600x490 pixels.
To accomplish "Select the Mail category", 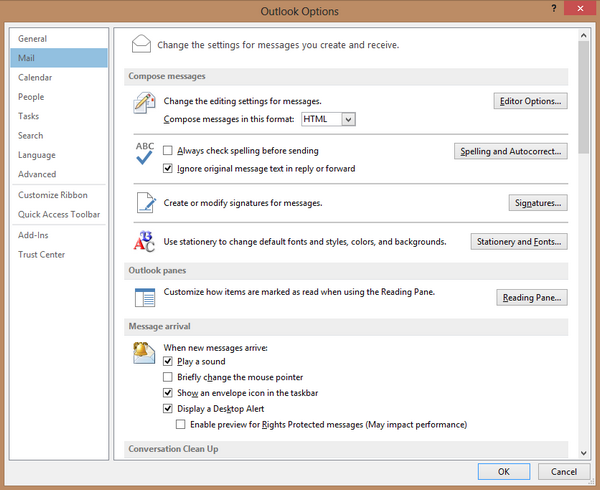I will click(59, 58).
